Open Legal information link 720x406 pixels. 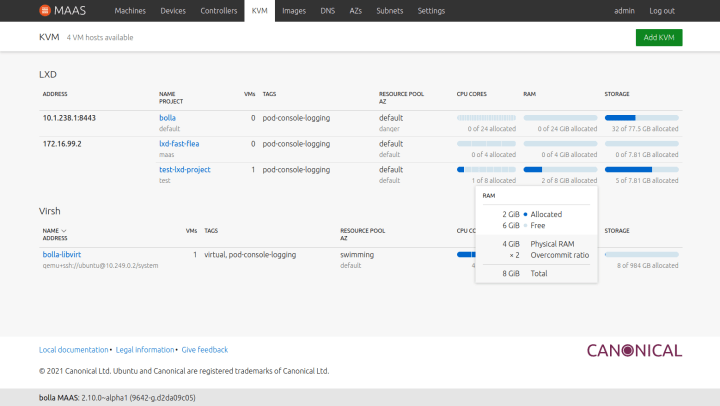click(x=145, y=350)
